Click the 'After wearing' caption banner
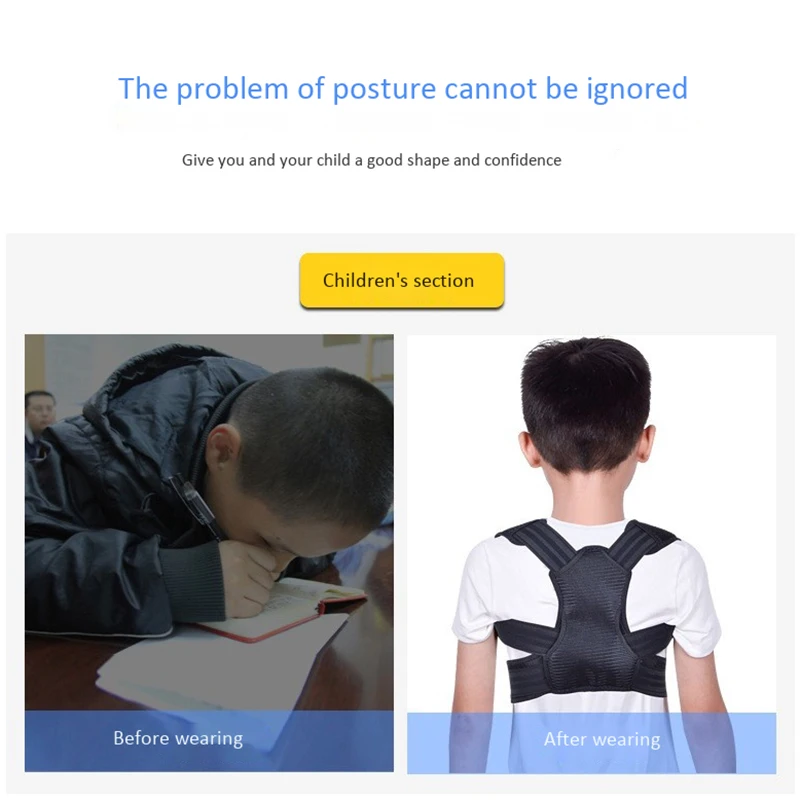Screen dimensions: 800x800 click(x=591, y=742)
